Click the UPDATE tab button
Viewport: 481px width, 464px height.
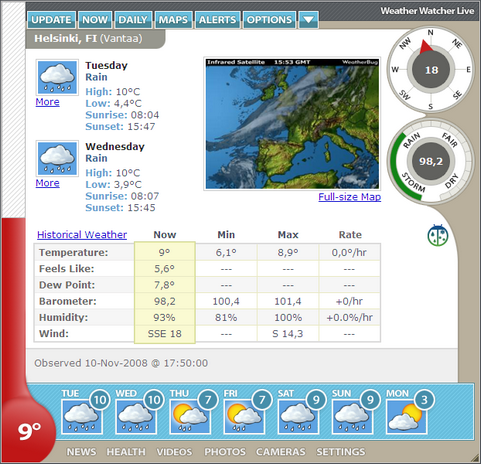coord(51,20)
